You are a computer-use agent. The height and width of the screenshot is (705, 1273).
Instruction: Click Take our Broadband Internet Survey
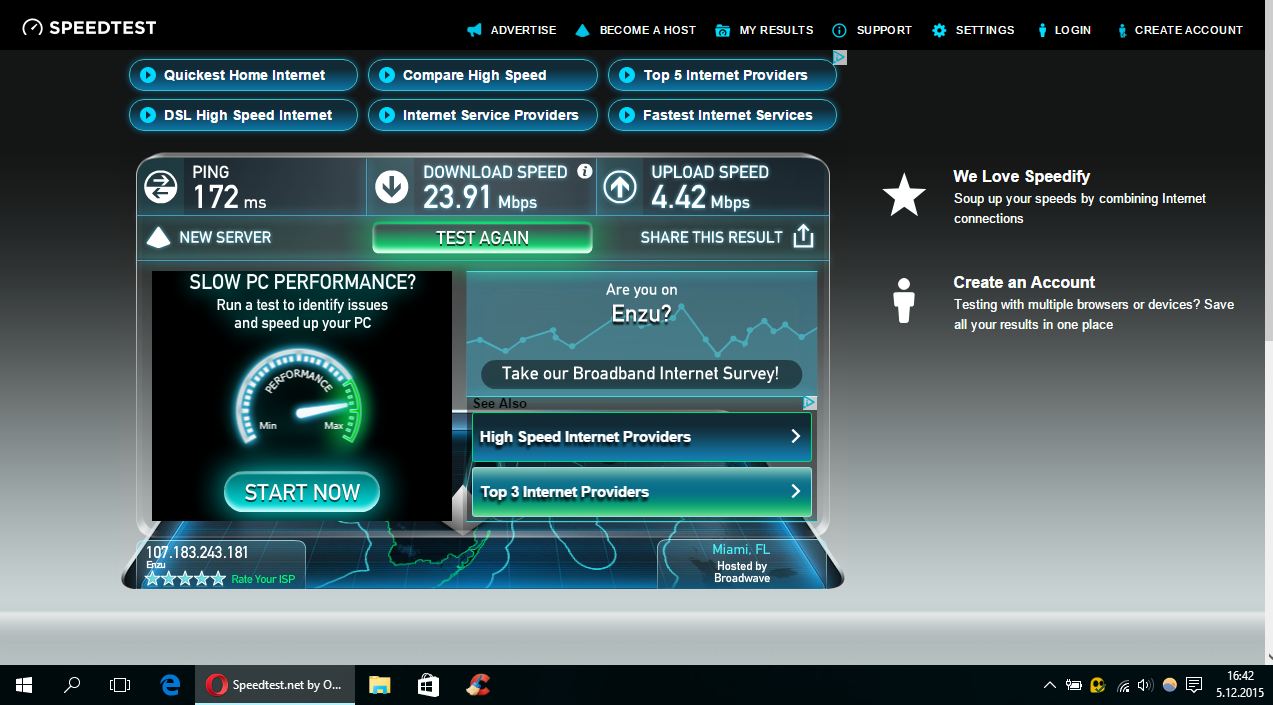click(x=641, y=374)
